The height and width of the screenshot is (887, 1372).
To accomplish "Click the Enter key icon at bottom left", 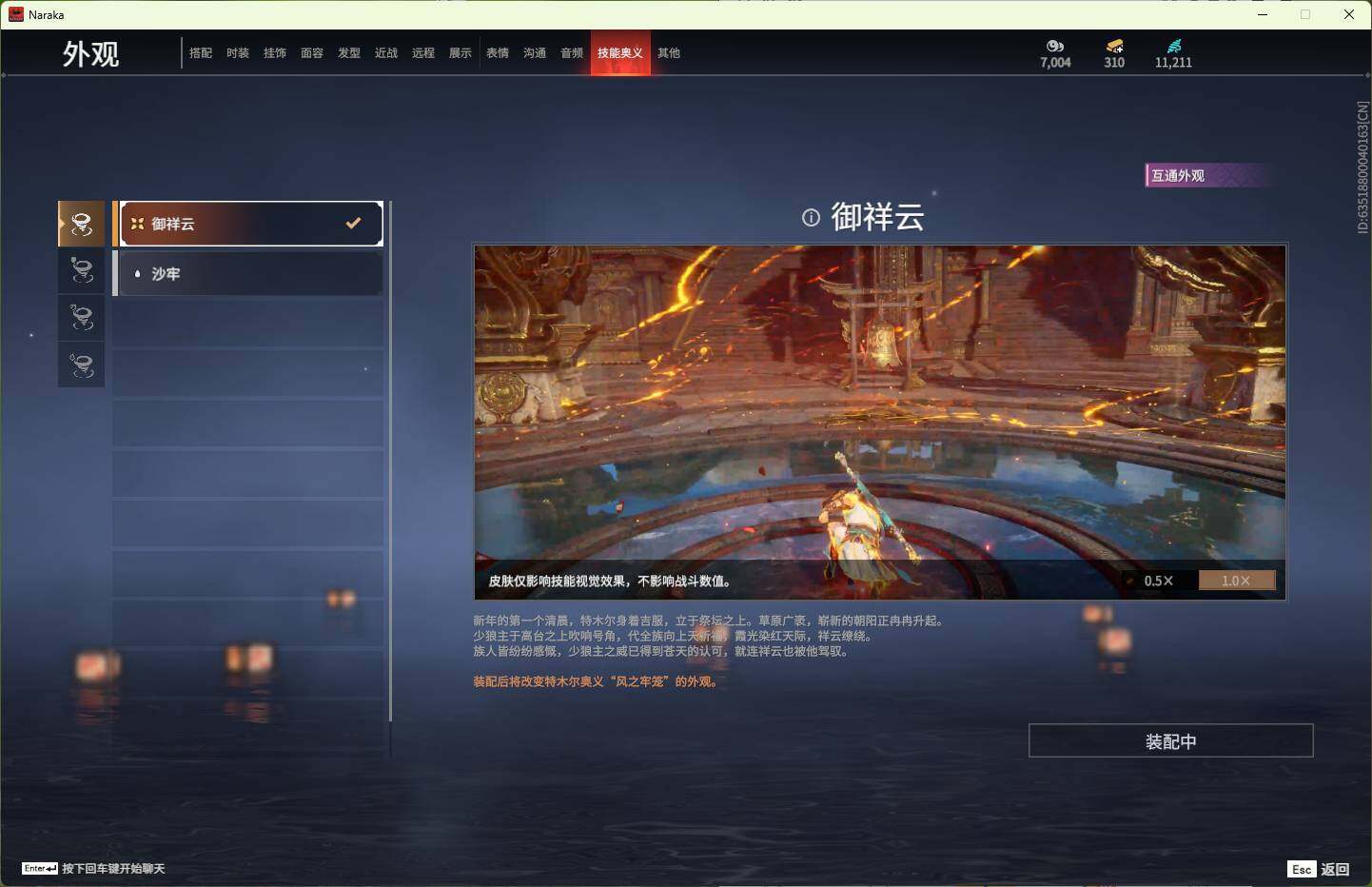I will click(40, 868).
